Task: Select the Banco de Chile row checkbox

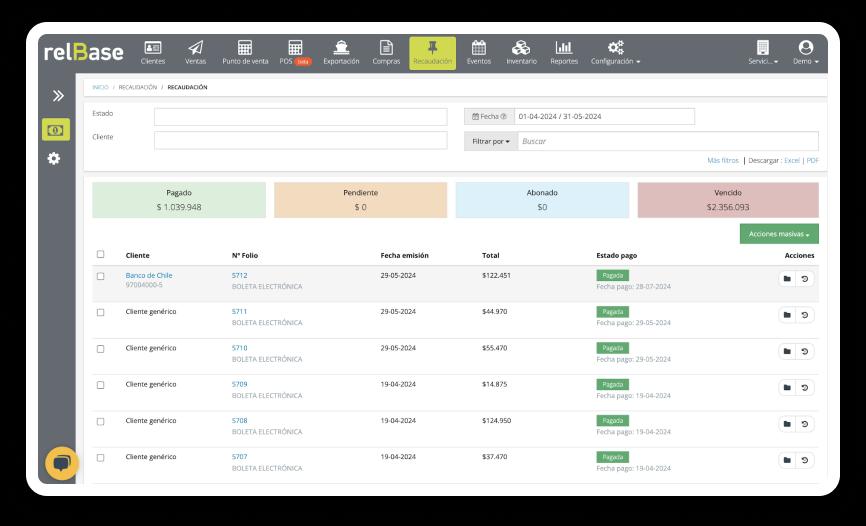Action: click(100, 276)
